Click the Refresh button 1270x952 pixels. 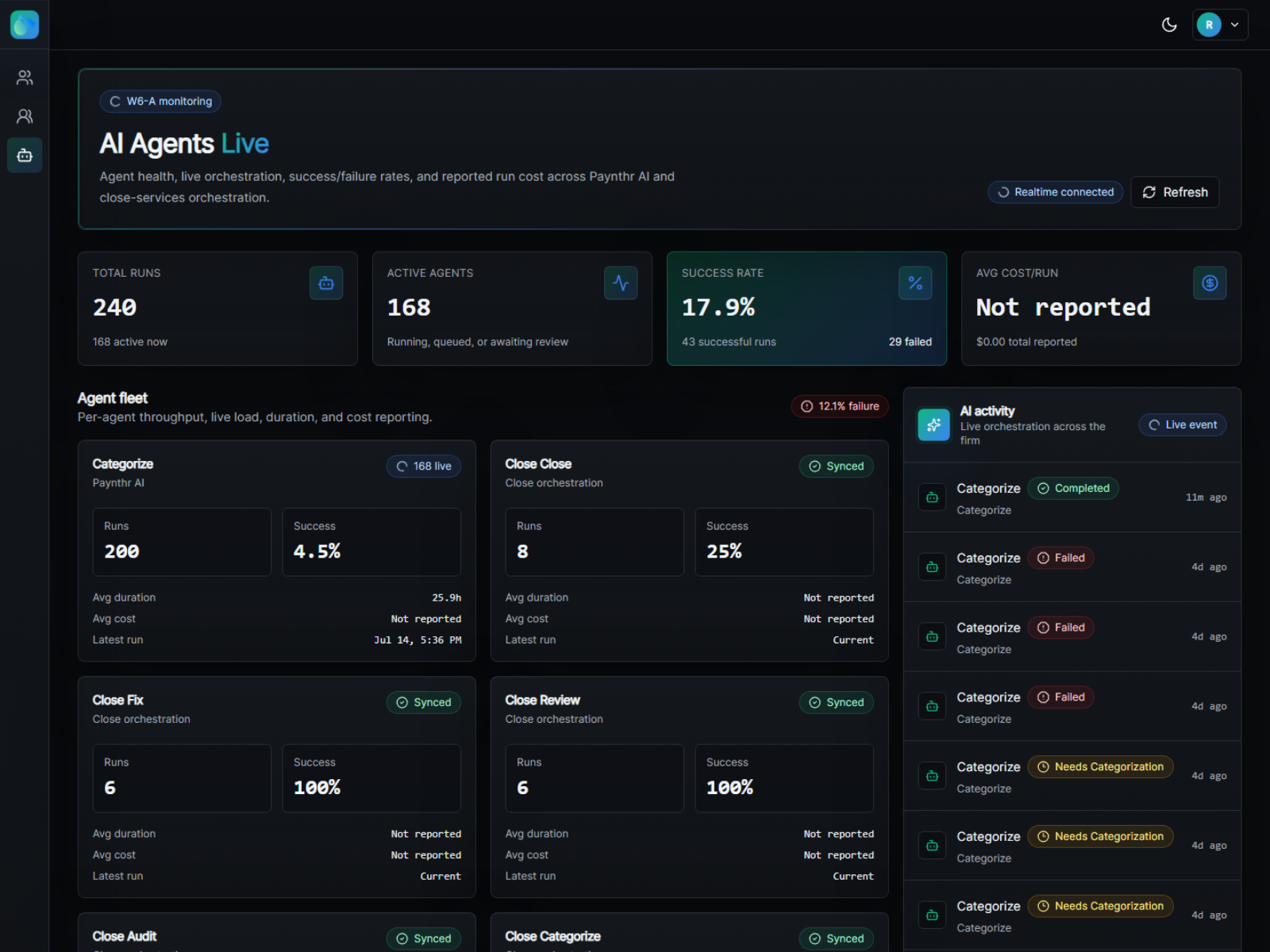(1175, 192)
